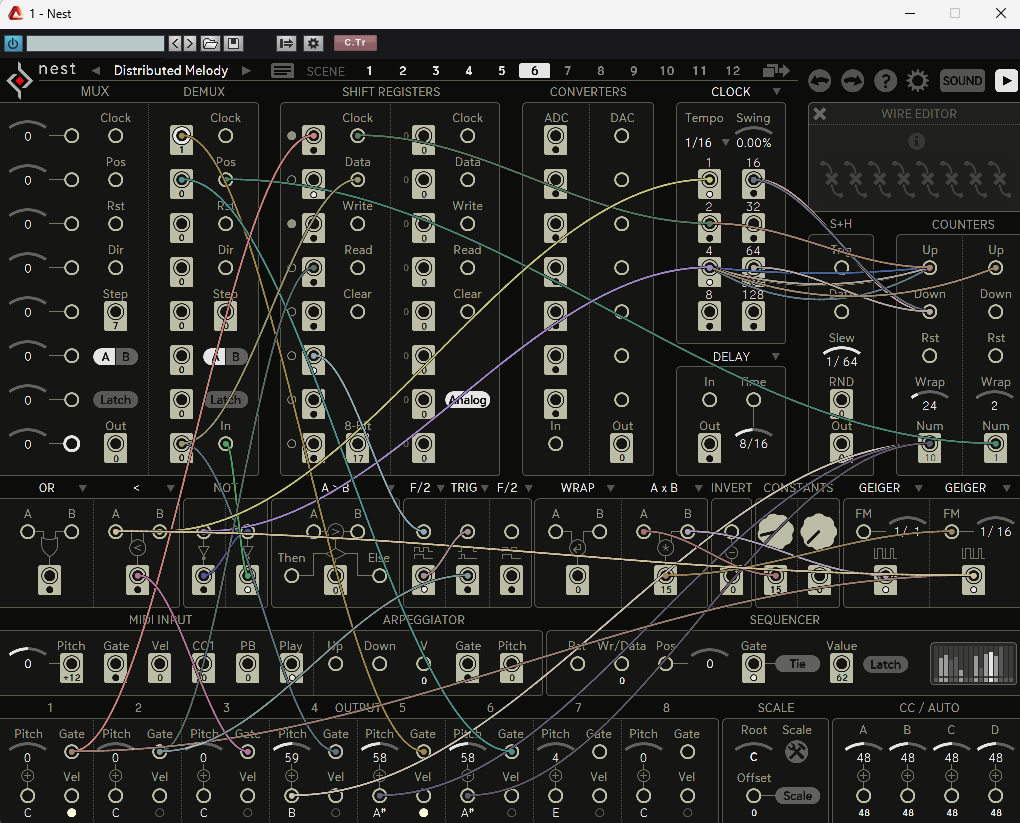
Task: Toggle the MUX Latch button
Action: 115,400
